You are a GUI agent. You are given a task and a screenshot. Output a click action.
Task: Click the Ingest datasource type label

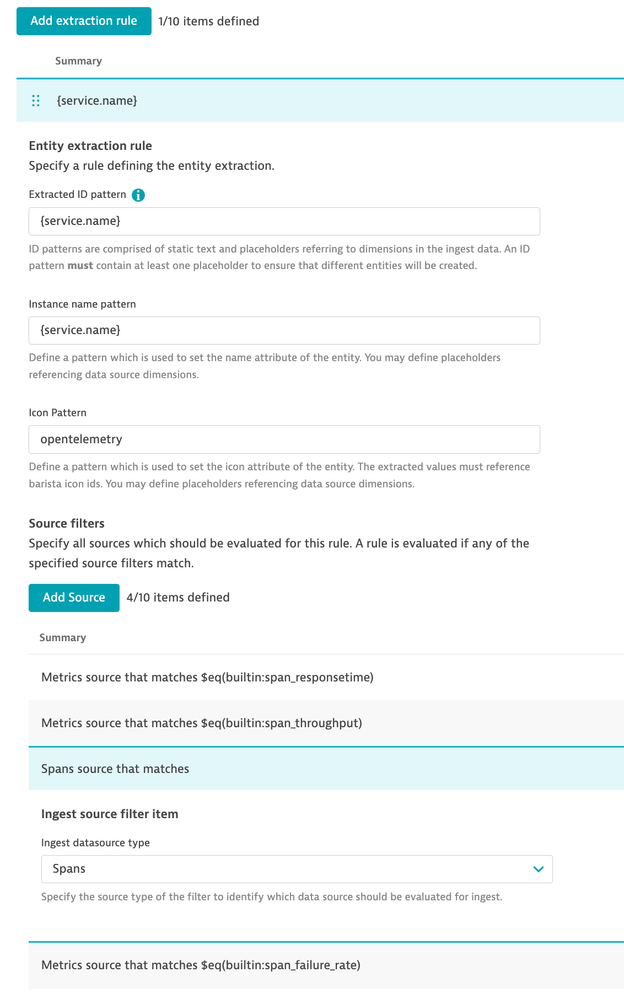coord(95,843)
